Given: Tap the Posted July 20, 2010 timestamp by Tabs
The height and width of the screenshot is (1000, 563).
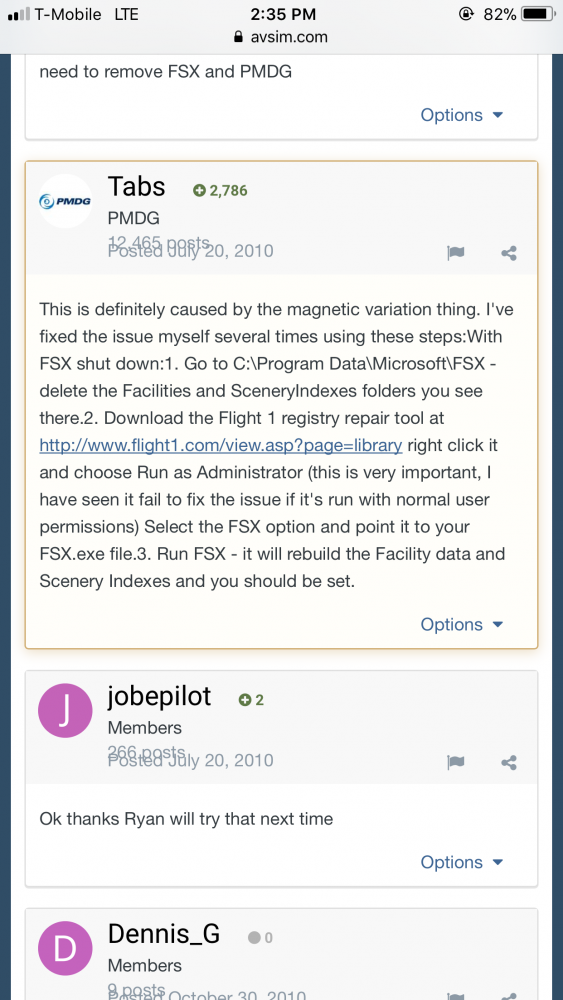Looking at the screenshot, I should pyautogui.click(x=190, y=251).
